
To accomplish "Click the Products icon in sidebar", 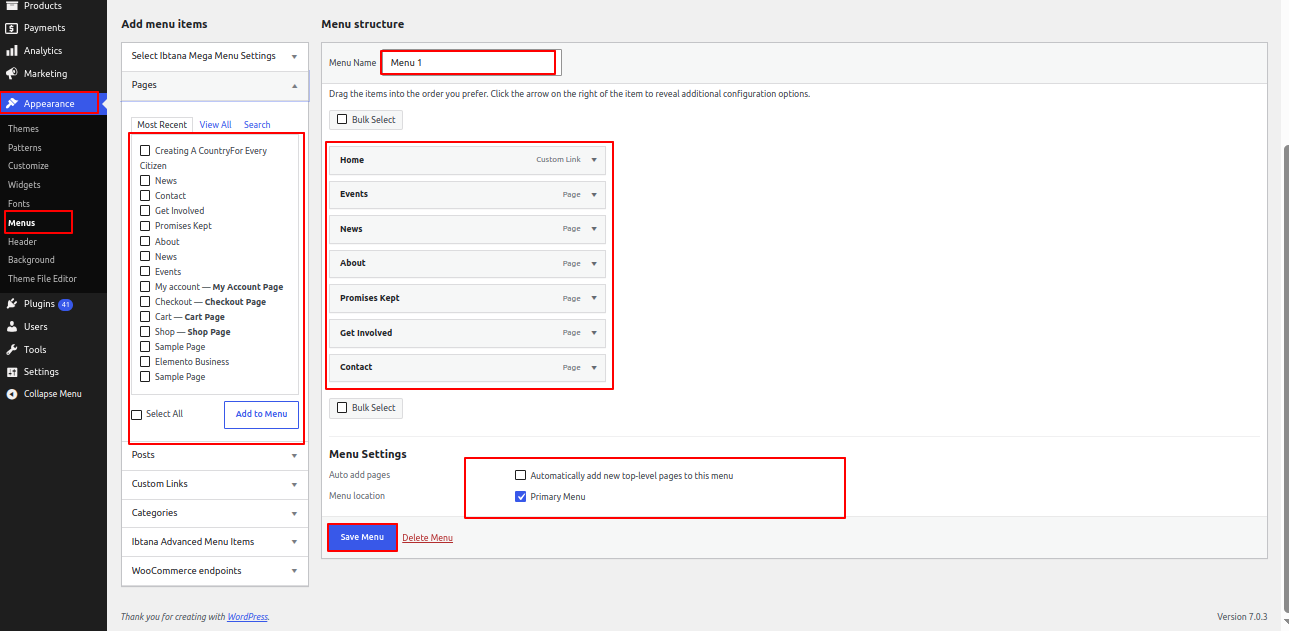I will 12,6.
